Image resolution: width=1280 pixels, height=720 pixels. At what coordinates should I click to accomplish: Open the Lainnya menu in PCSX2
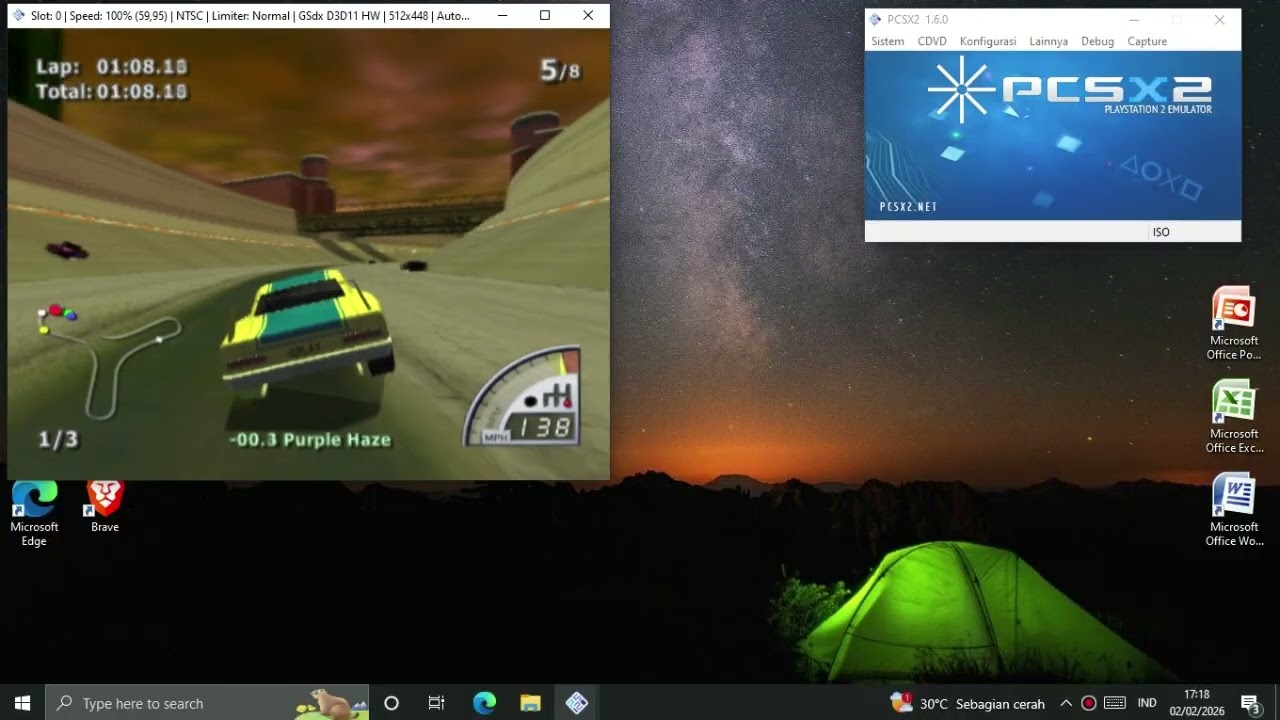pyautogui.click(x=1048, y=41)
